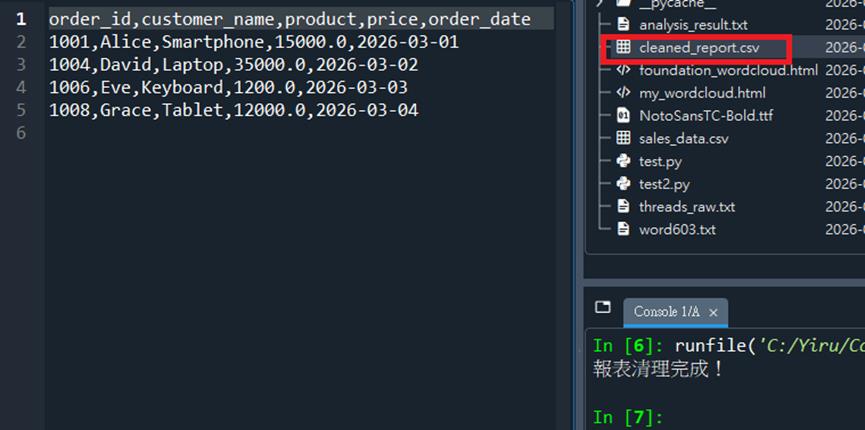Select word603.txt in the file explorer
The width and height of the screenshot is (865, 430).
[677, 230]
